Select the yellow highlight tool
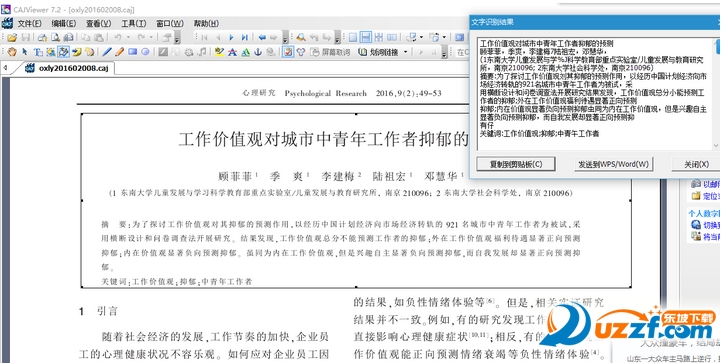Viewport: 723px width, 363px height. click(219, 52)
